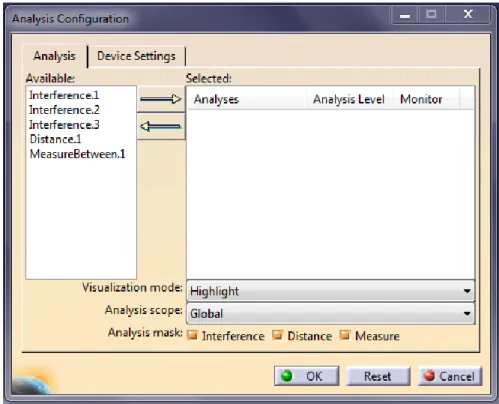Click the OK button
This screenshot has height=404, width=499.
tap(306, 376)
